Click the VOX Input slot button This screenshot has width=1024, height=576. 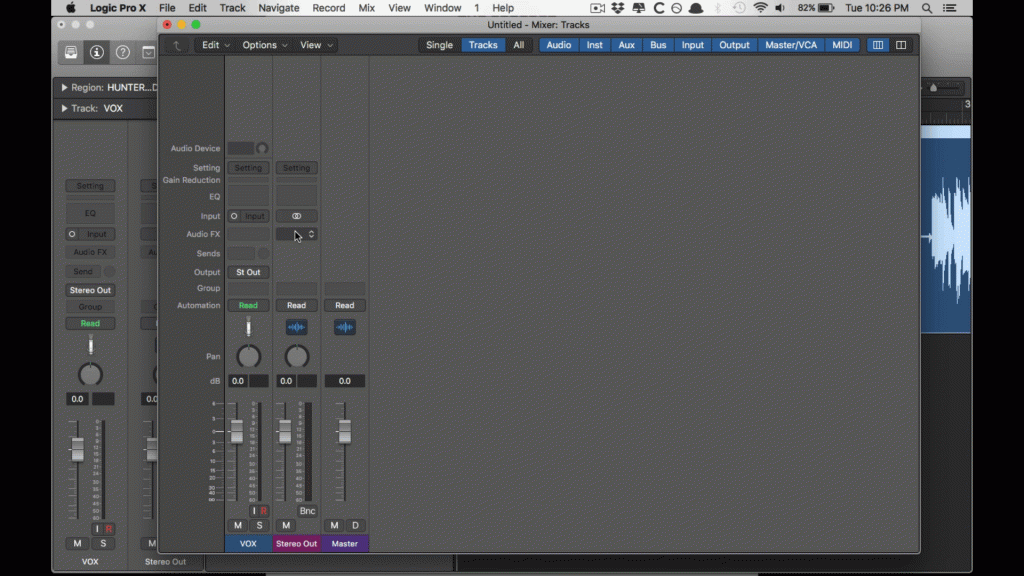click(255, 216)
